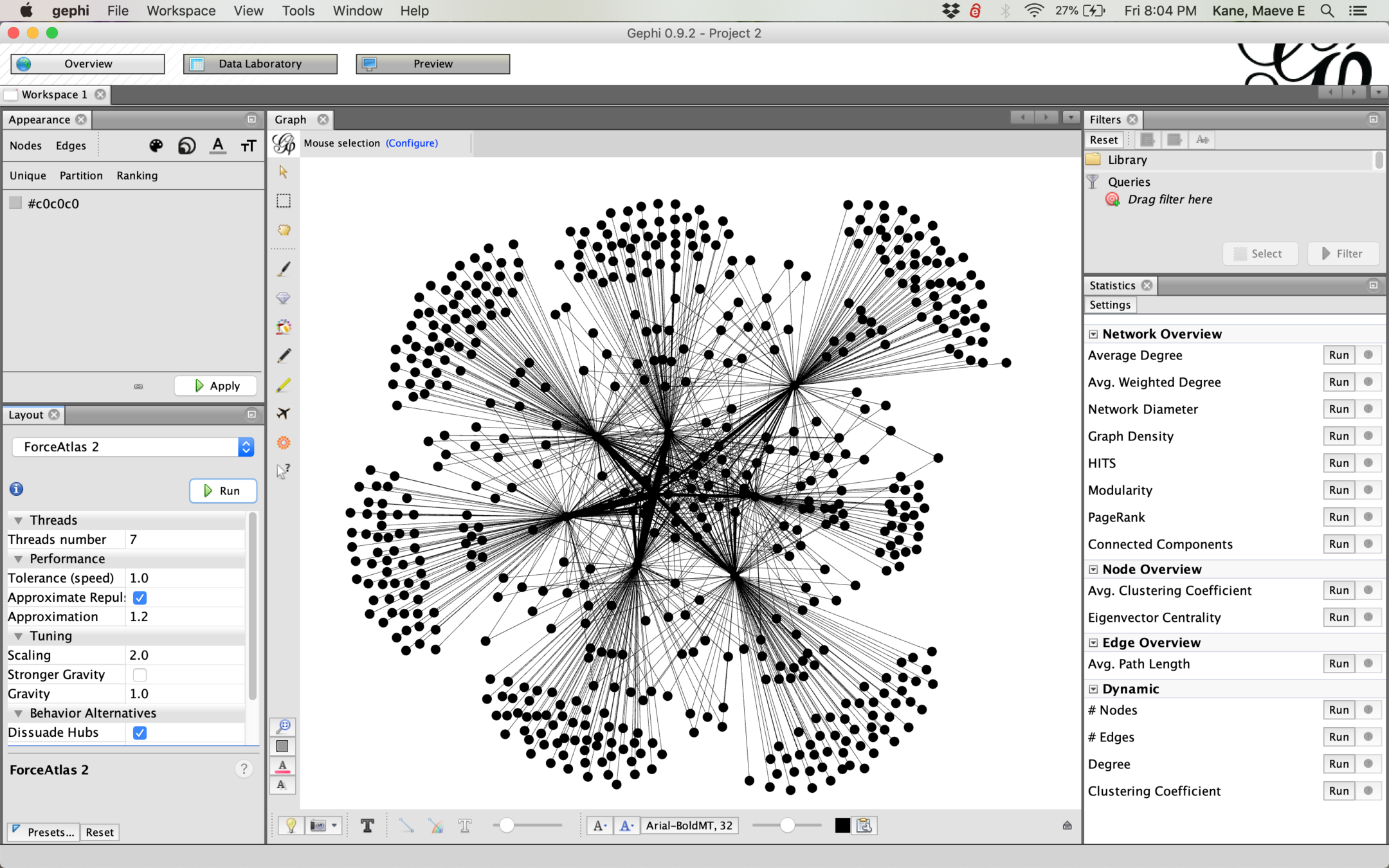Click the label size icon in Appearance
Image resolution: width=1389 pixels, height=868 pixels.
tap(249, 146)
